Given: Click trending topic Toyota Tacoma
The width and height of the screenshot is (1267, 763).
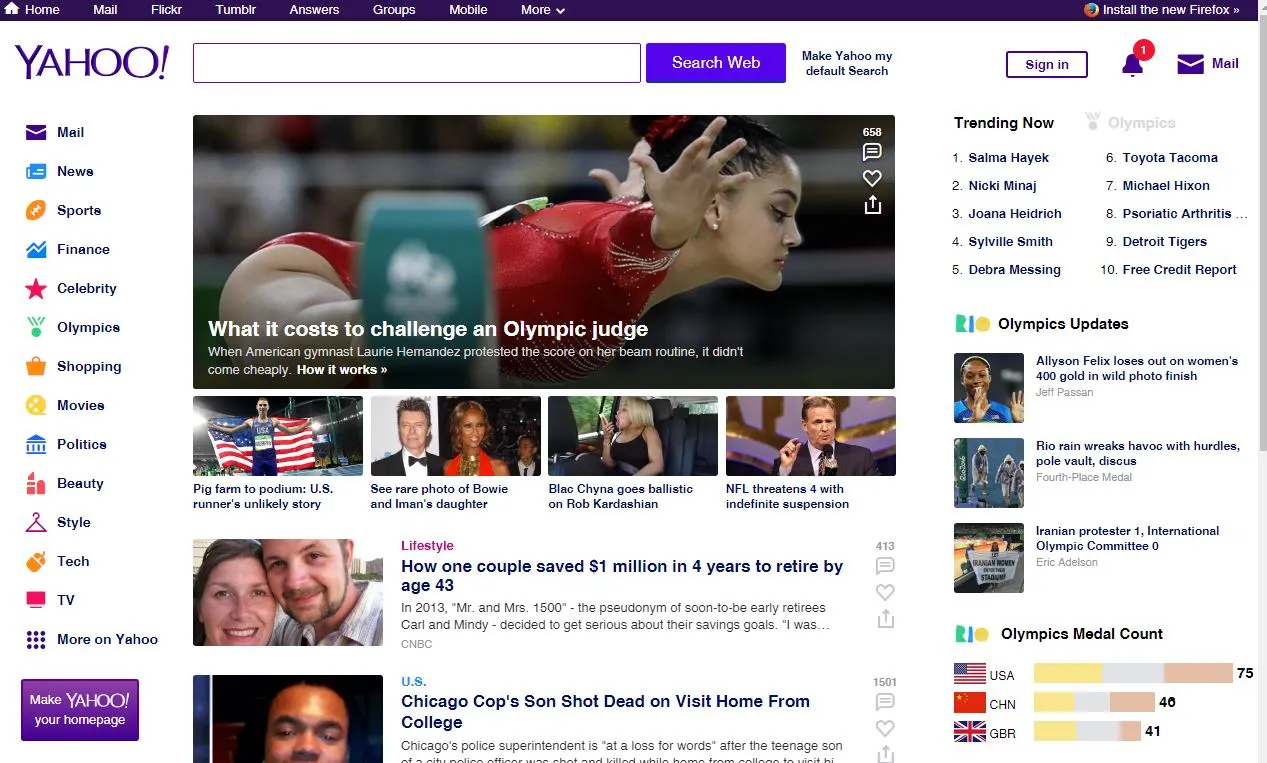Looking at the screenshot, I should click(x=1170, y=158).
